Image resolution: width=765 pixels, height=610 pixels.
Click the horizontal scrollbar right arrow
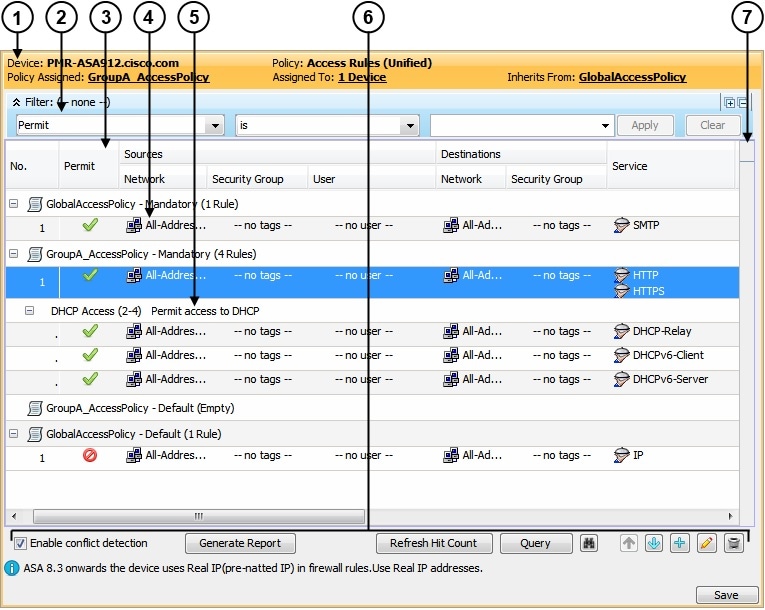click(730, 516)
